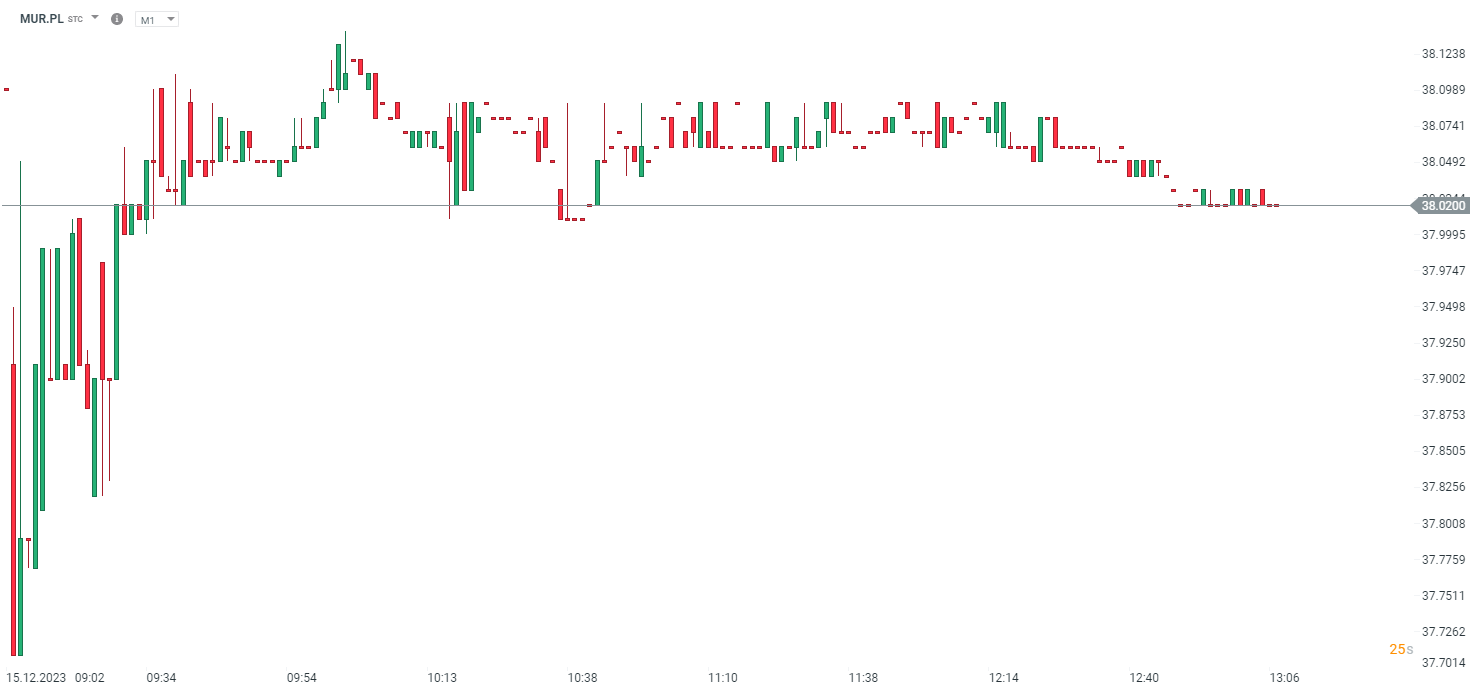
Task: Click the MUR.PL symbol name
Action: point(41,19)
